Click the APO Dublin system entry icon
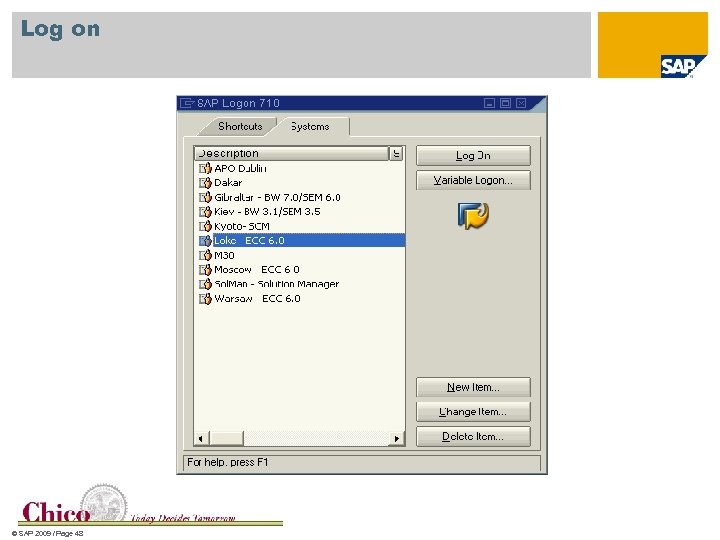Image resolution: width=720 pixels, height=540 pixels. click(205, 169)
